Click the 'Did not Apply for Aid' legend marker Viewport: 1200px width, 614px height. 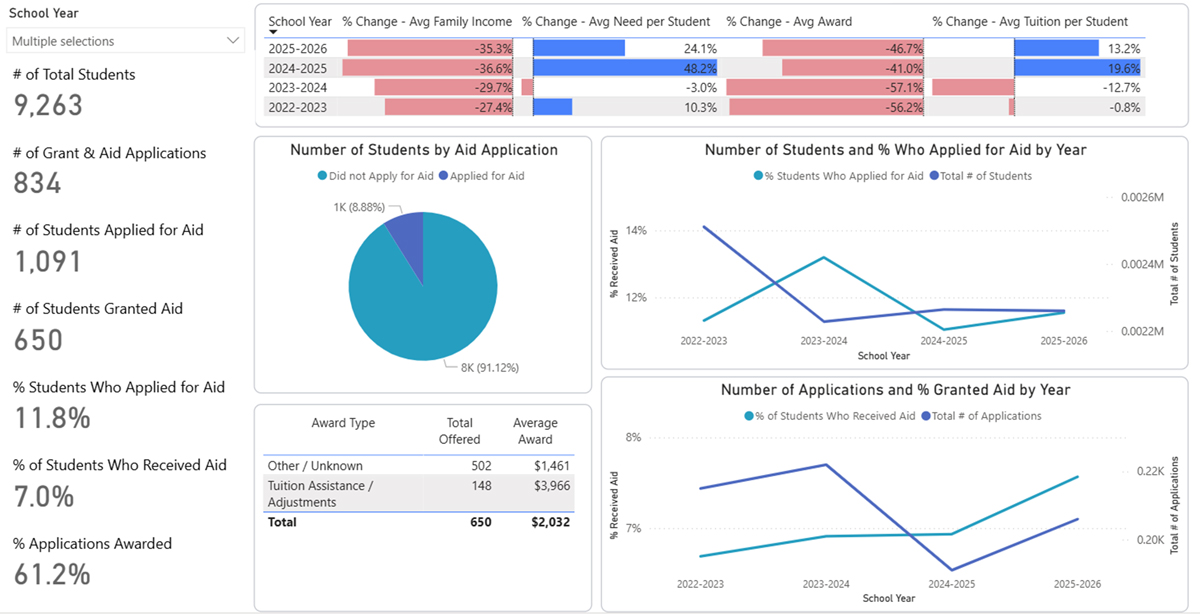(x=323, y=176)
